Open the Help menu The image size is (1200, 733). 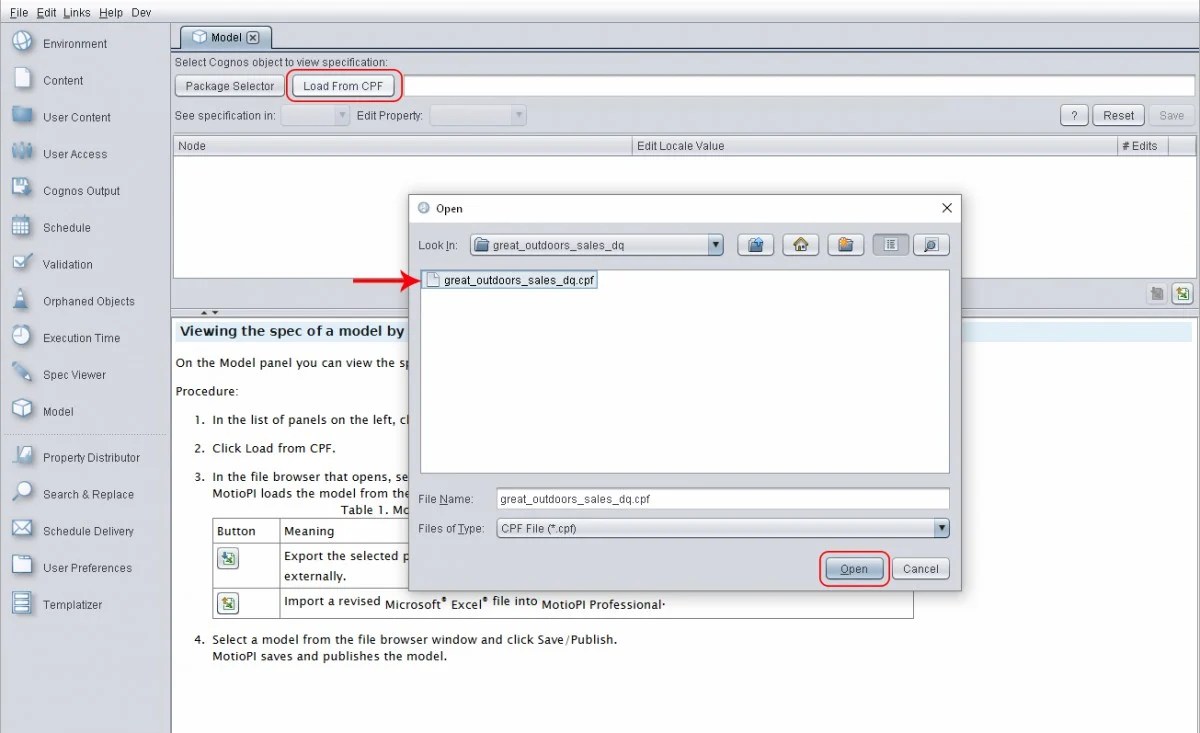(x=111, y=12)
